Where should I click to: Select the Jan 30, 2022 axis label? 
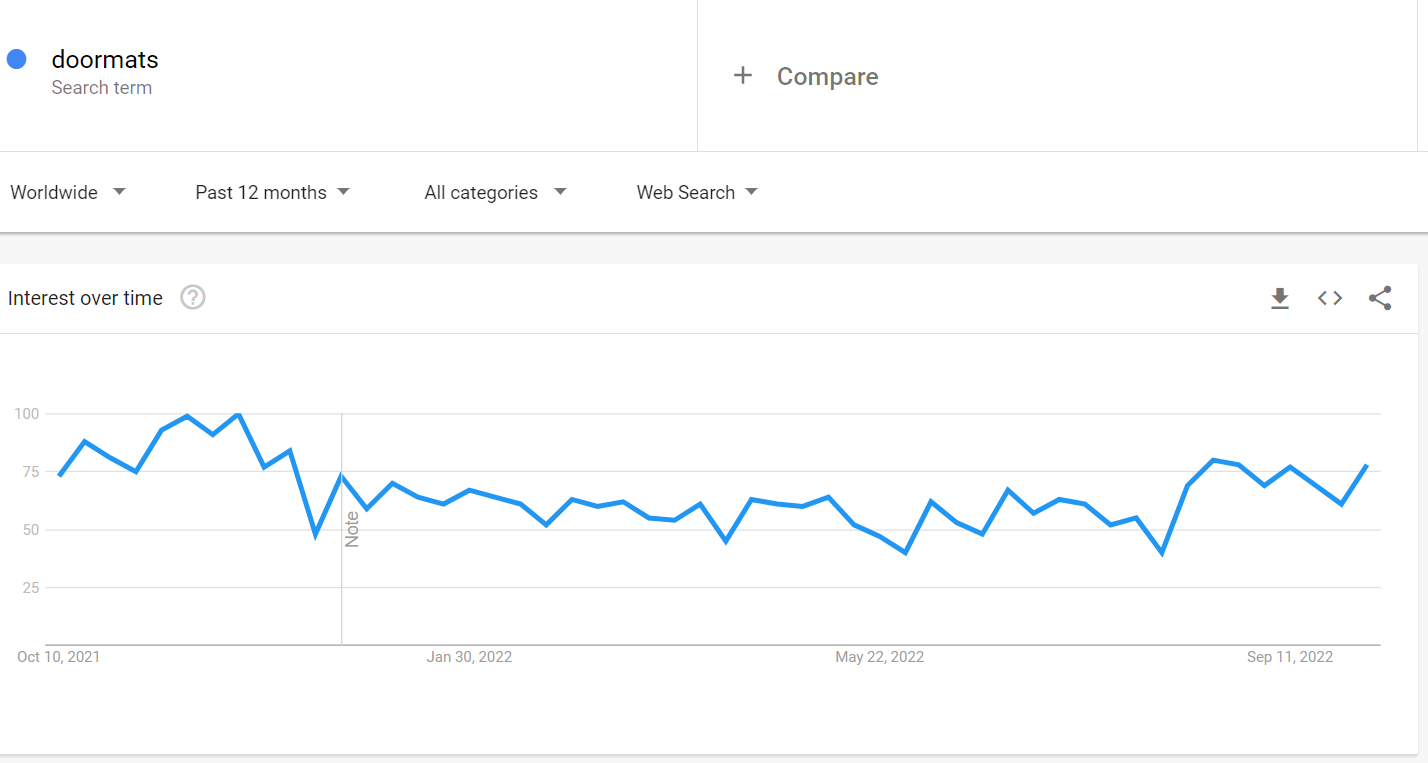pos(469,657)
